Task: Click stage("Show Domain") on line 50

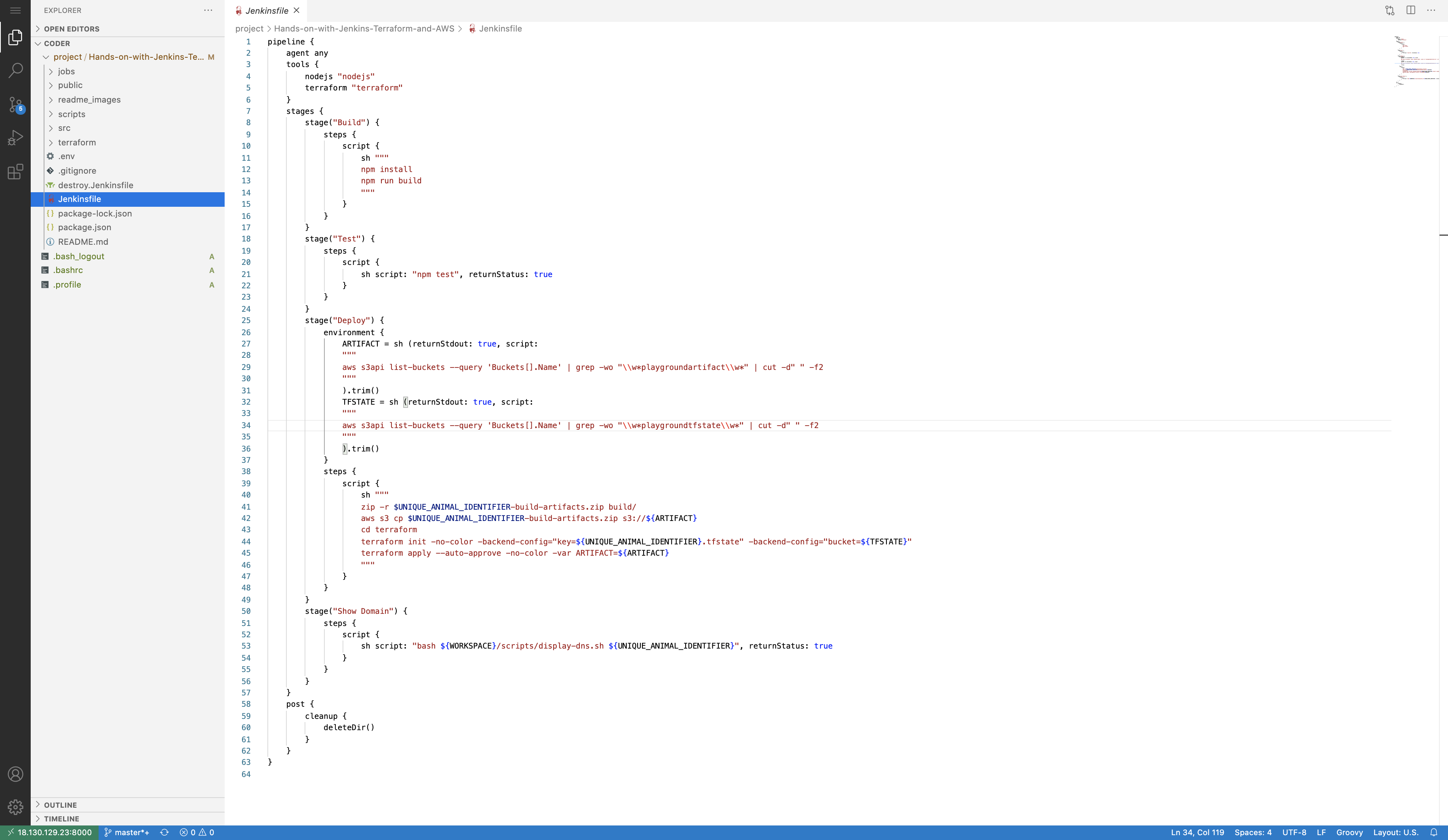Action: tap(351, 611)
